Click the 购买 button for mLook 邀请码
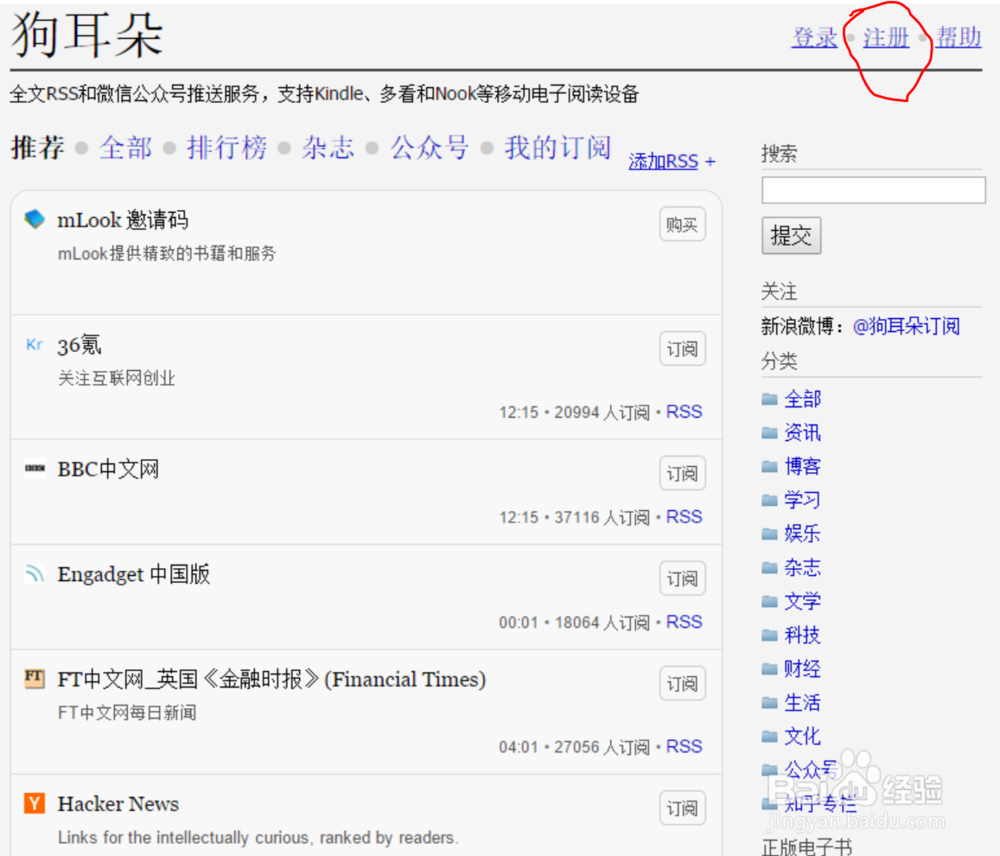 click(682, 225)
